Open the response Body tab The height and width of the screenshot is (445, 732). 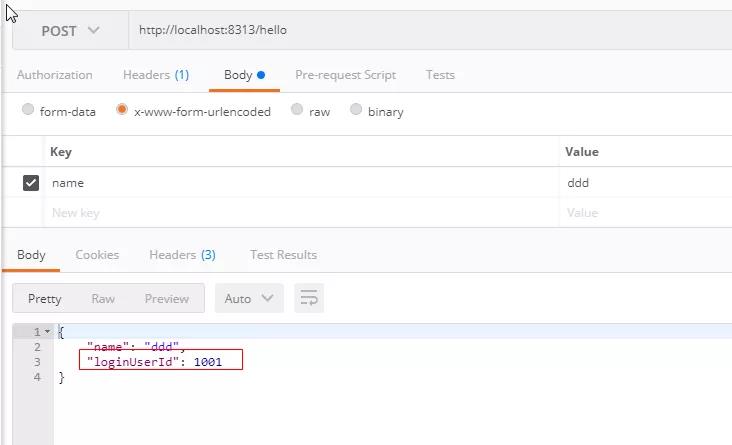click(x=31, y=255)
